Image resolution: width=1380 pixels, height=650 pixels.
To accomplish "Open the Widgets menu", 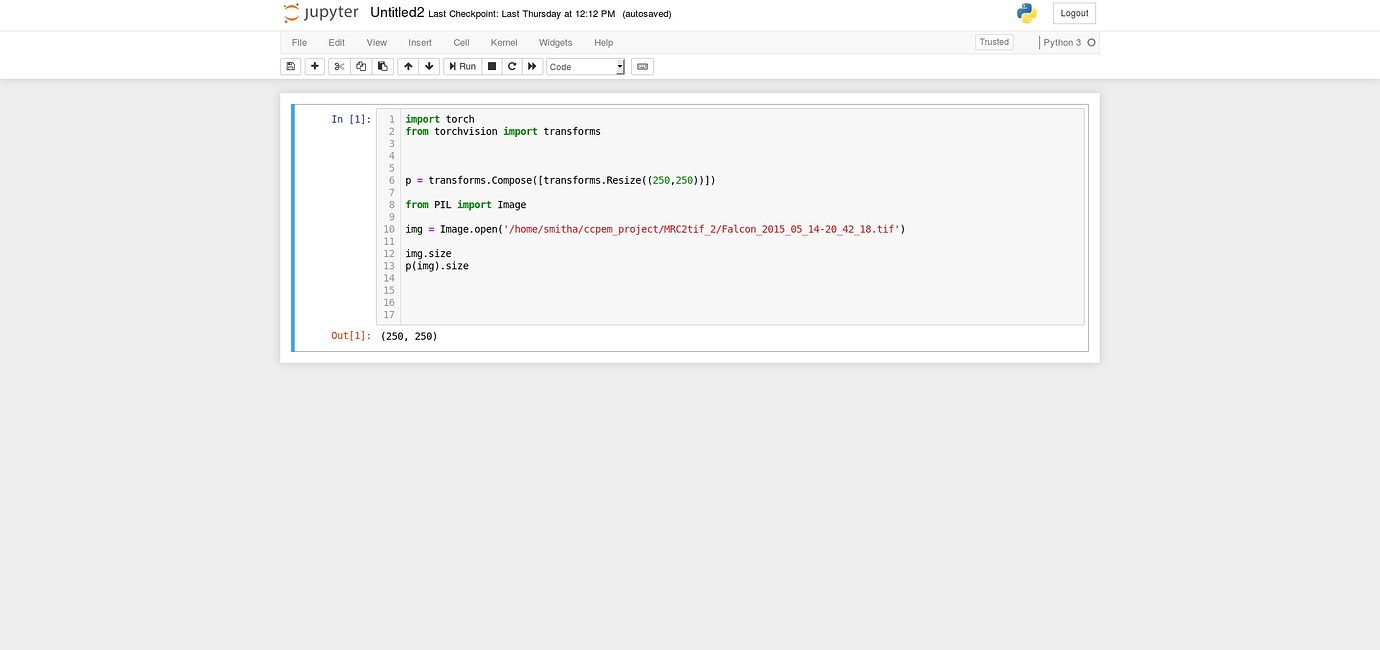I will click(555, 43).
